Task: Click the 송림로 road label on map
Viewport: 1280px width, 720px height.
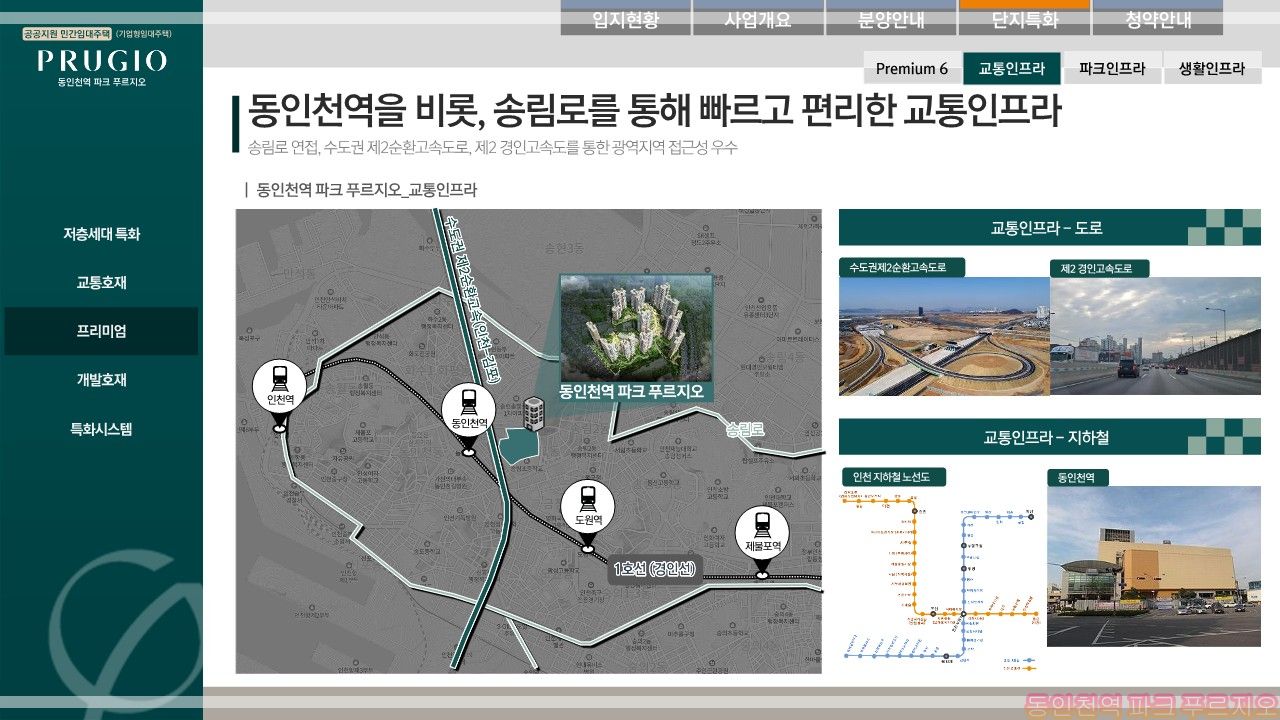Action: tap(745, 430)
